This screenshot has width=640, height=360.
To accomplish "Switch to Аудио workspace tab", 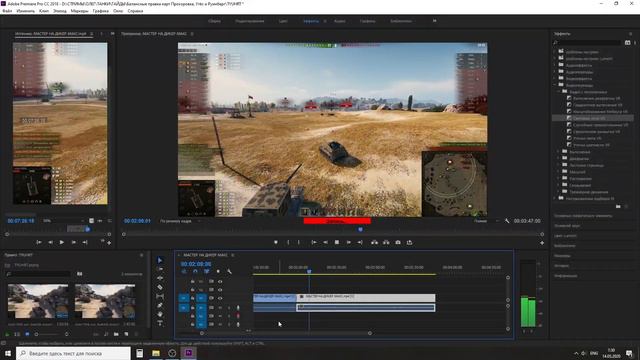I will [340, 21].
